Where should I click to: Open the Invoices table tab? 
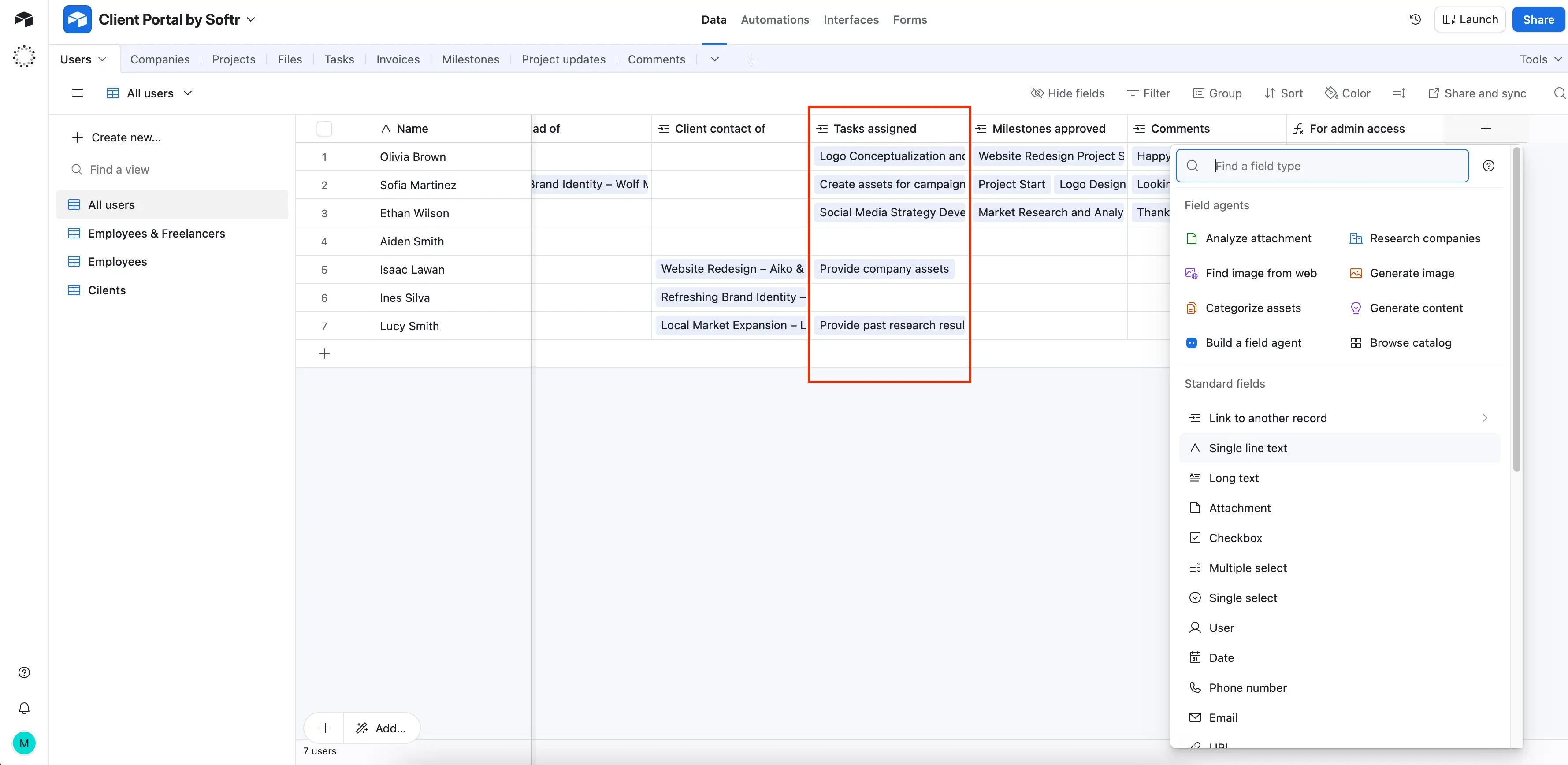[398, 59]
